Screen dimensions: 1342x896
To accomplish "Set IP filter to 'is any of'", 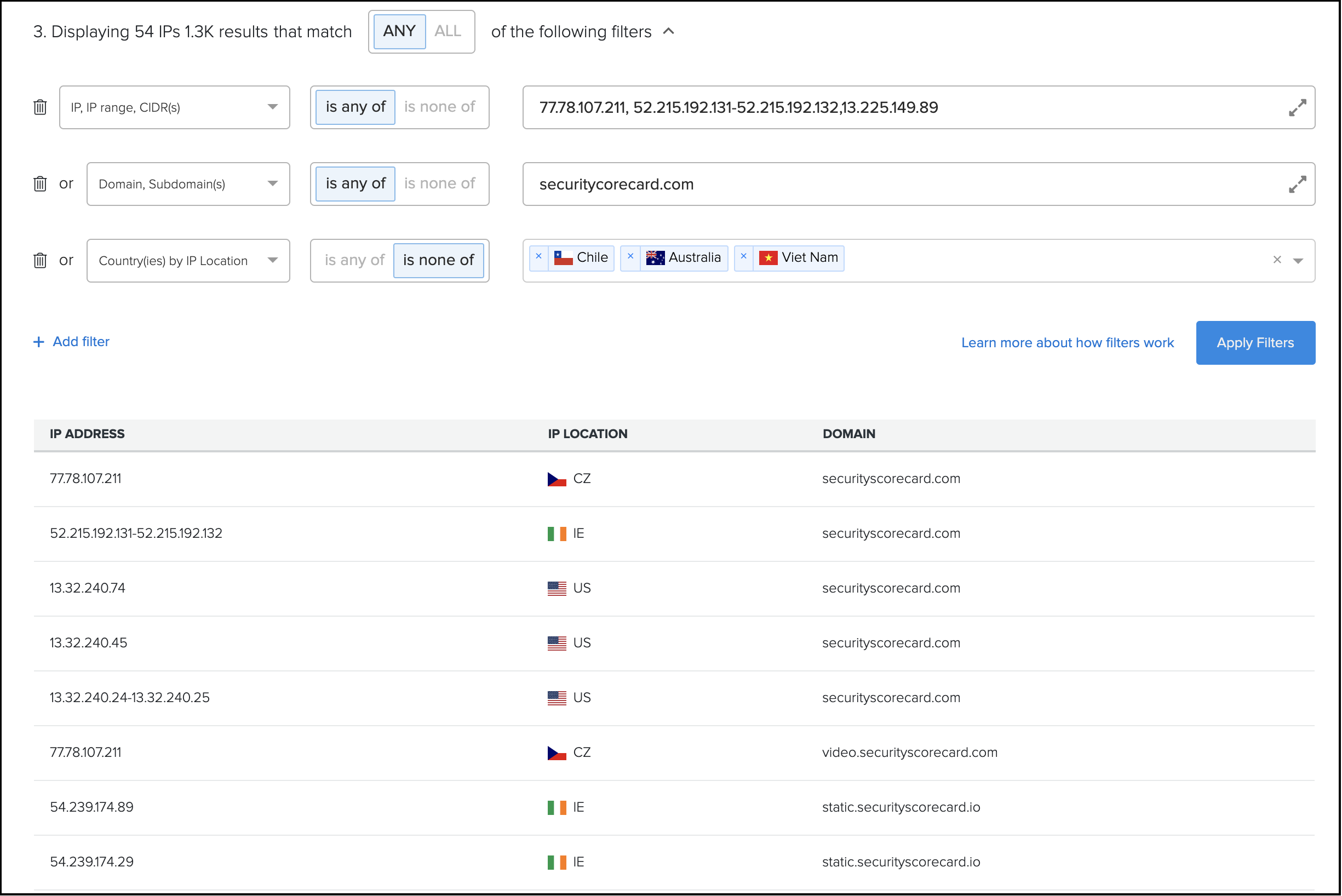I will [x=355, y=107].
